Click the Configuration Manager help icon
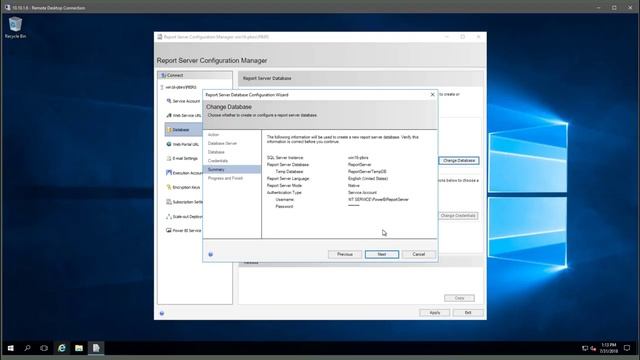Screen dimensions: 640x360 click(x=162, y=313)
